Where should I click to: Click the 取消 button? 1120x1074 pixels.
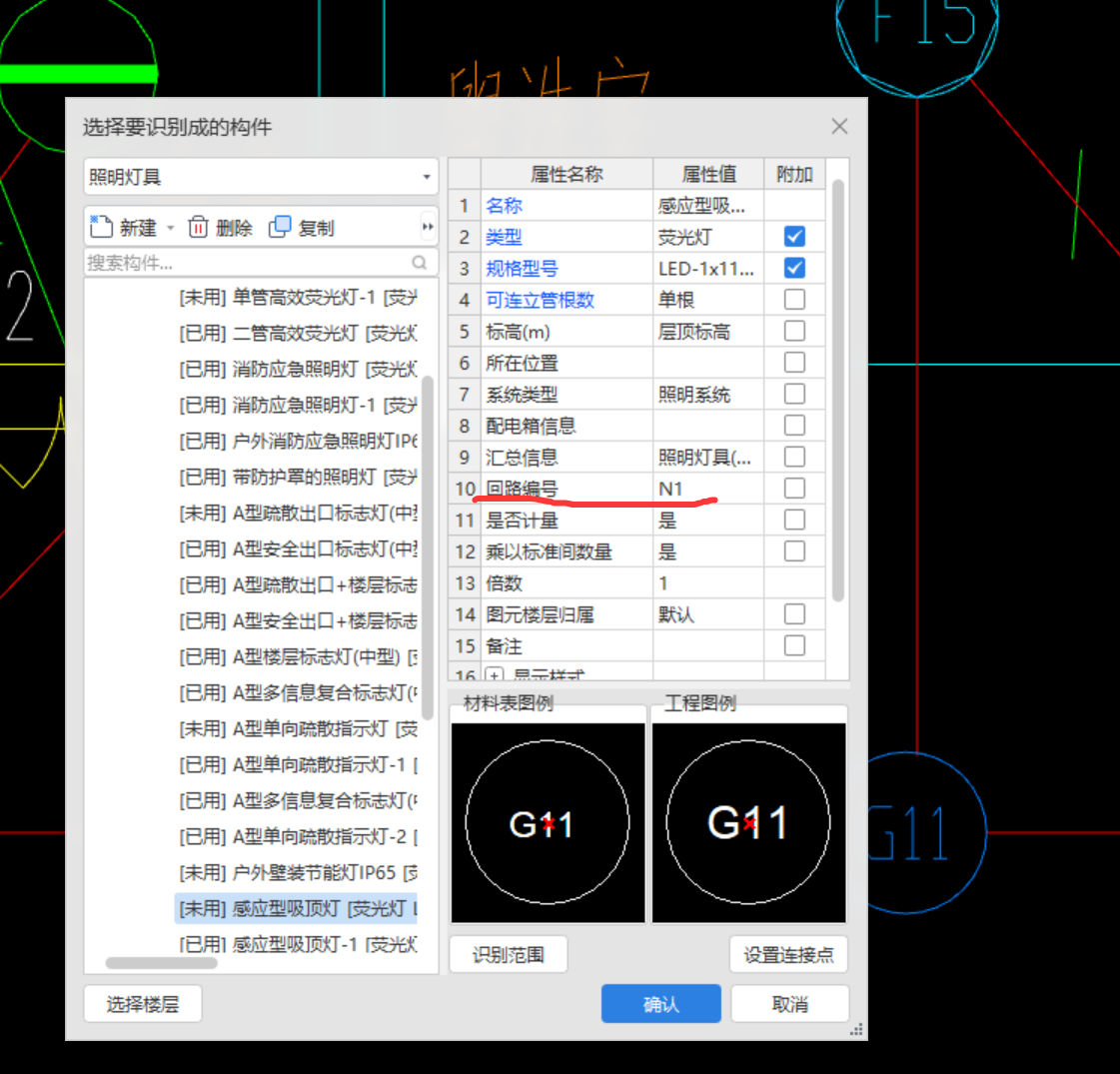790,1004
